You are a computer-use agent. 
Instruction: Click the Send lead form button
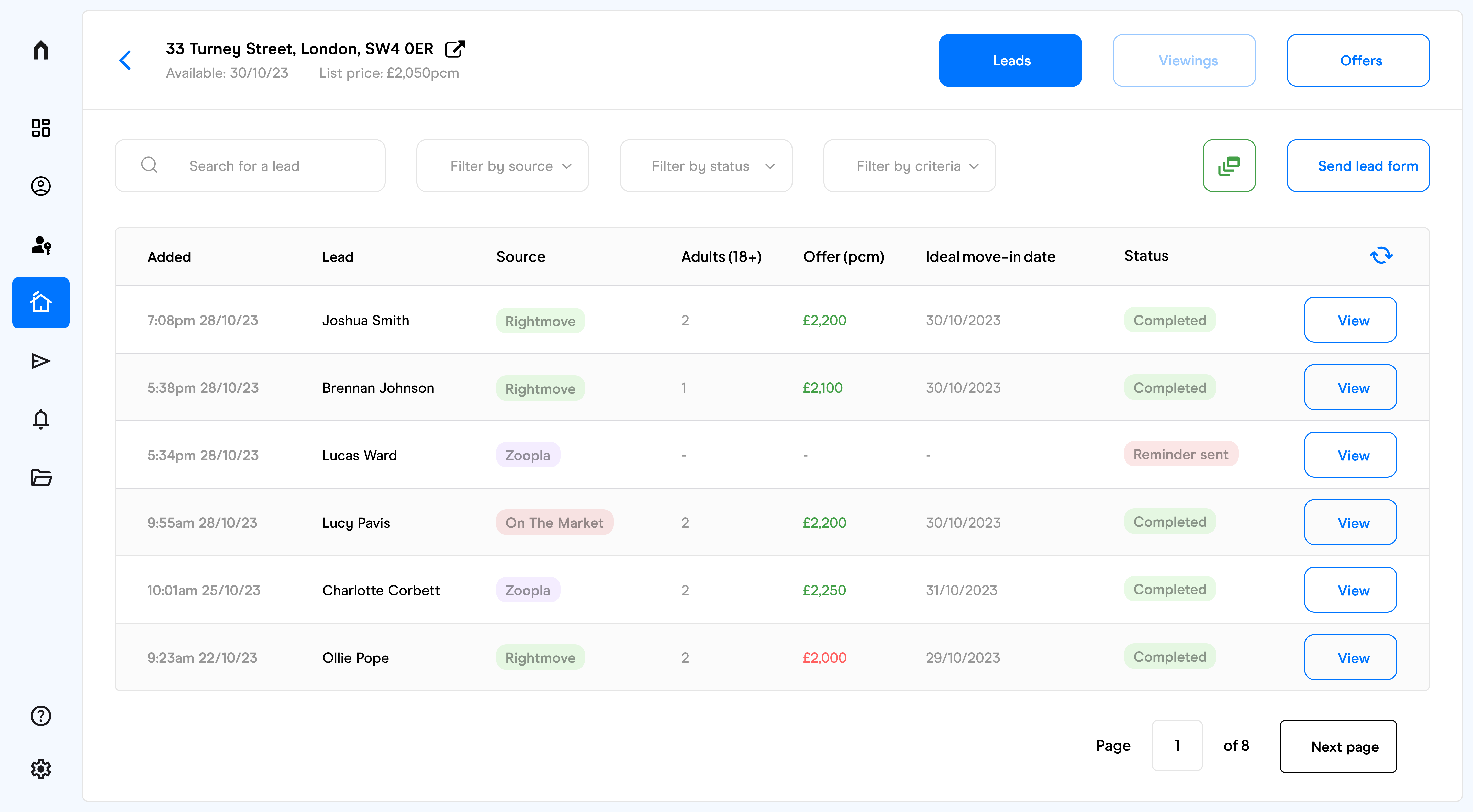tap(1358, 166)
